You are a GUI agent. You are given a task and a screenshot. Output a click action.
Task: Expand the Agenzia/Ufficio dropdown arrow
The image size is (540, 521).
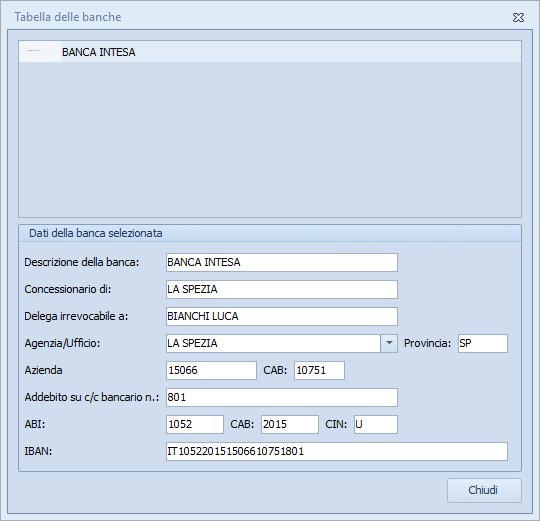point(389,343)
